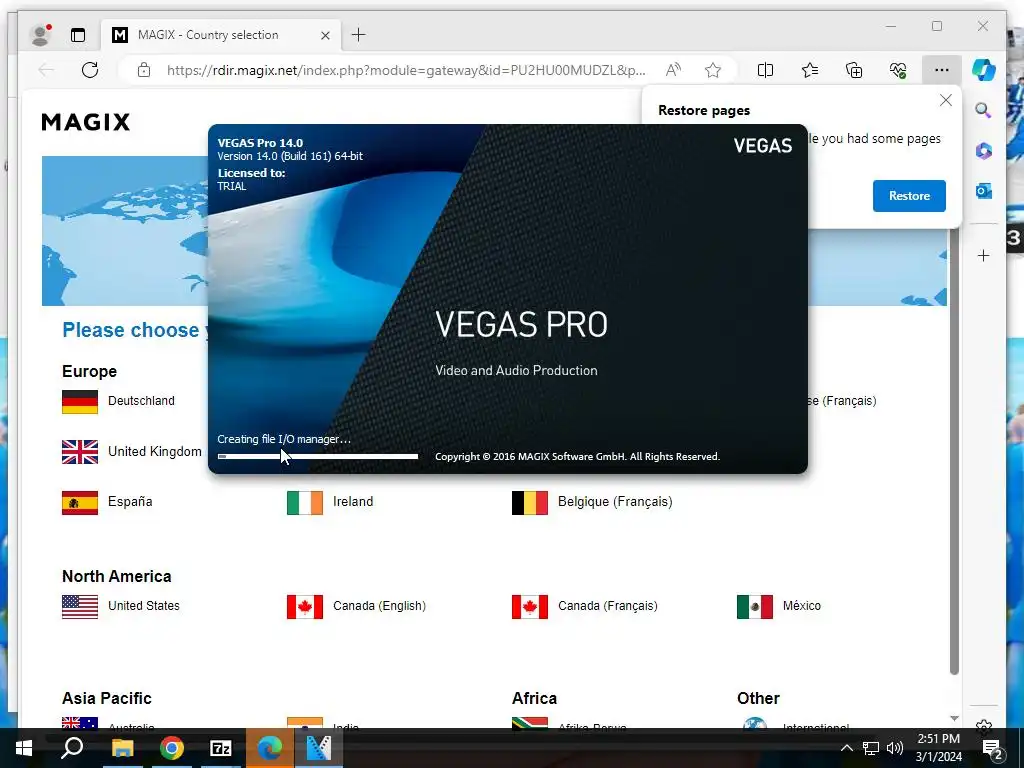This screenshot has height=768, width=1024.
Task: Click the Mexican flag icon
Action: (755, 607)
